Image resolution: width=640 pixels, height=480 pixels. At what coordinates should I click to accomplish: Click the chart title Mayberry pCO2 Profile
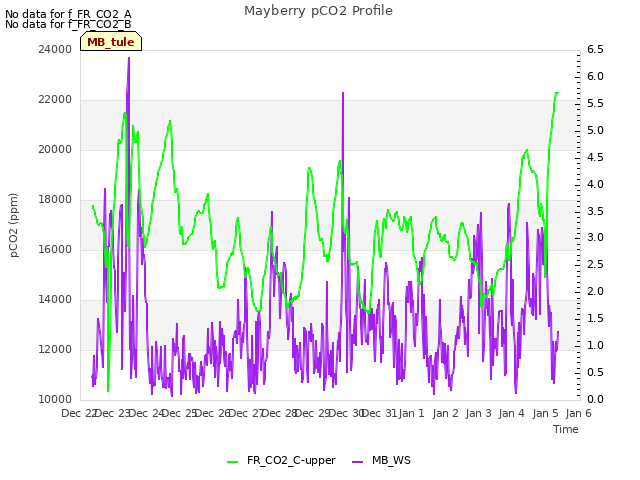[318, 11]
